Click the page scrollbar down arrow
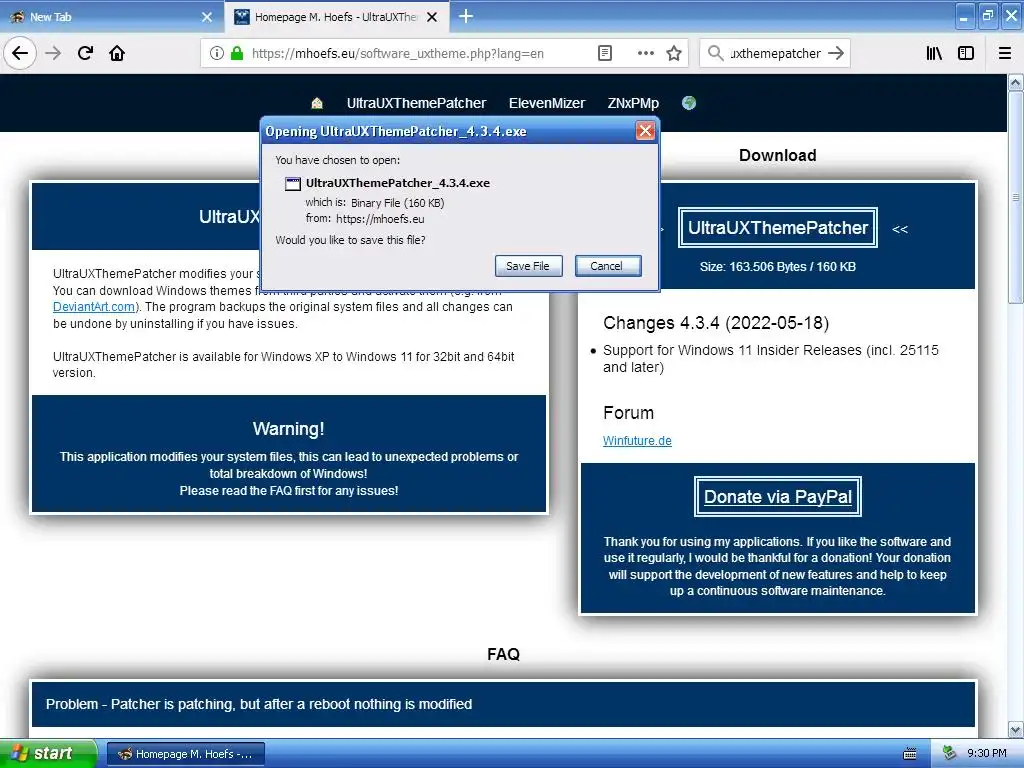 point(1015,729)
